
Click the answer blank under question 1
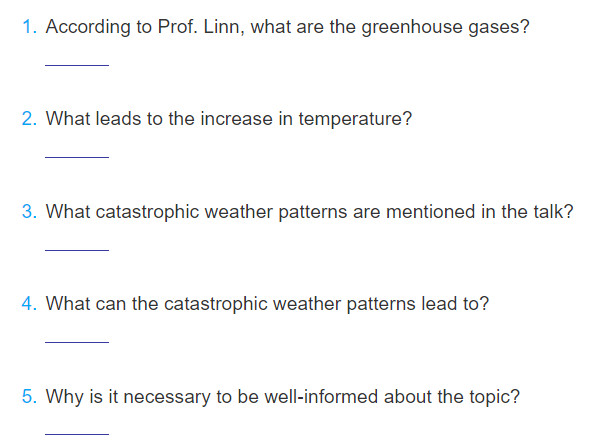click(x=77, y=62)
